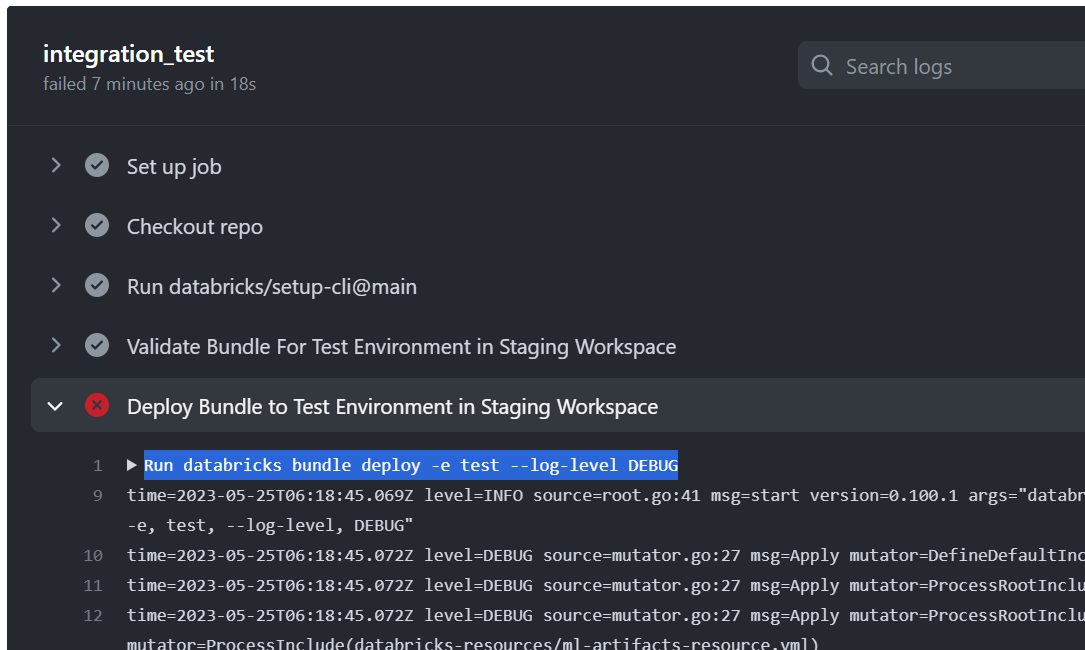This screenshot has height=650, width=1085.
Task: Expand the Checkout repo step
Action: pos(56,225)
